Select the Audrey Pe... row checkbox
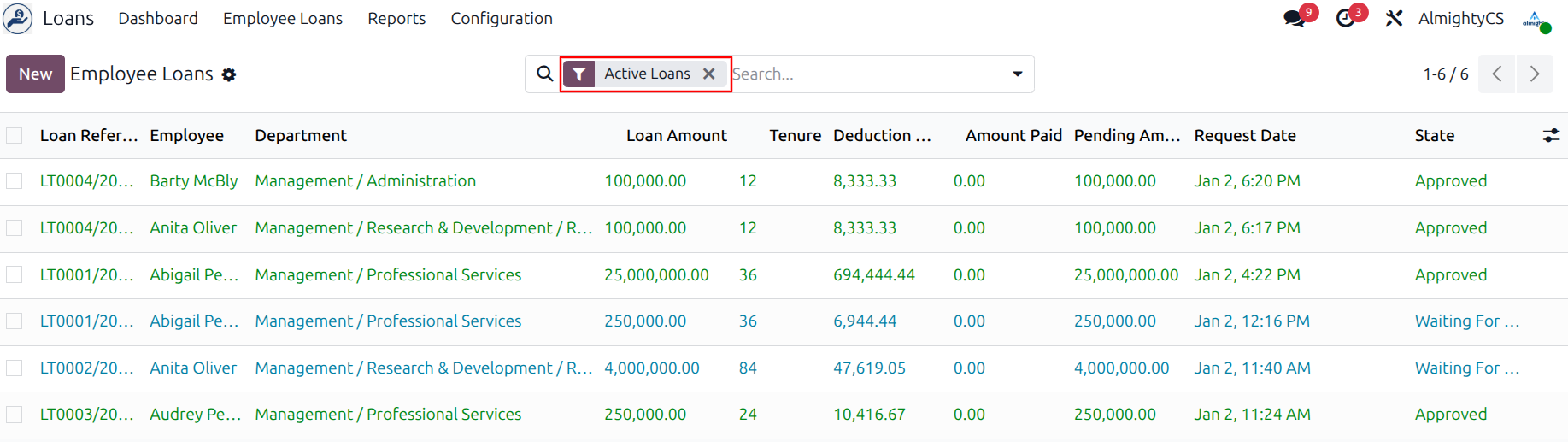Screen dimensions: 1568x442 [15, 415]
